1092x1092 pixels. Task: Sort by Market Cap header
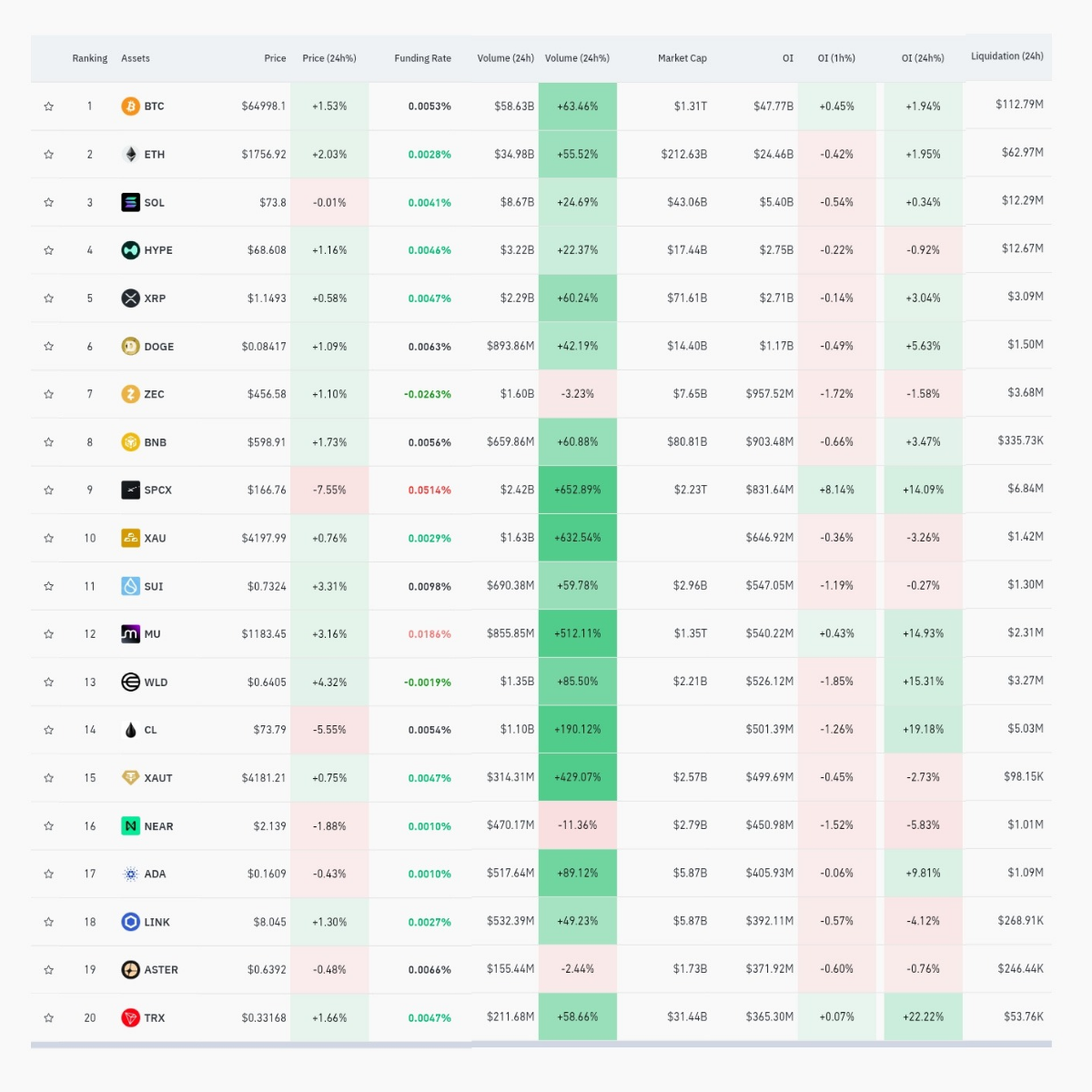click(x=682, y=58)
